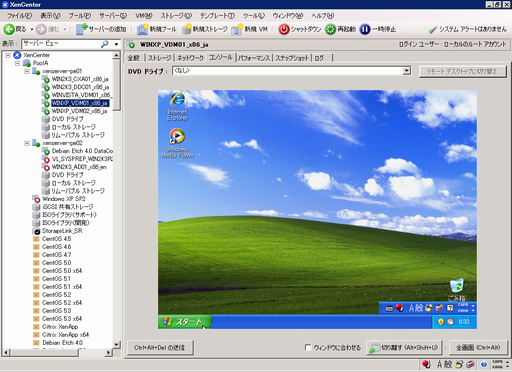Image resolution: width=512 pixels, height=372 pixels.
Task: Select Debian Etch 4.0 DataCo VM
Action: tap(82, 151)
